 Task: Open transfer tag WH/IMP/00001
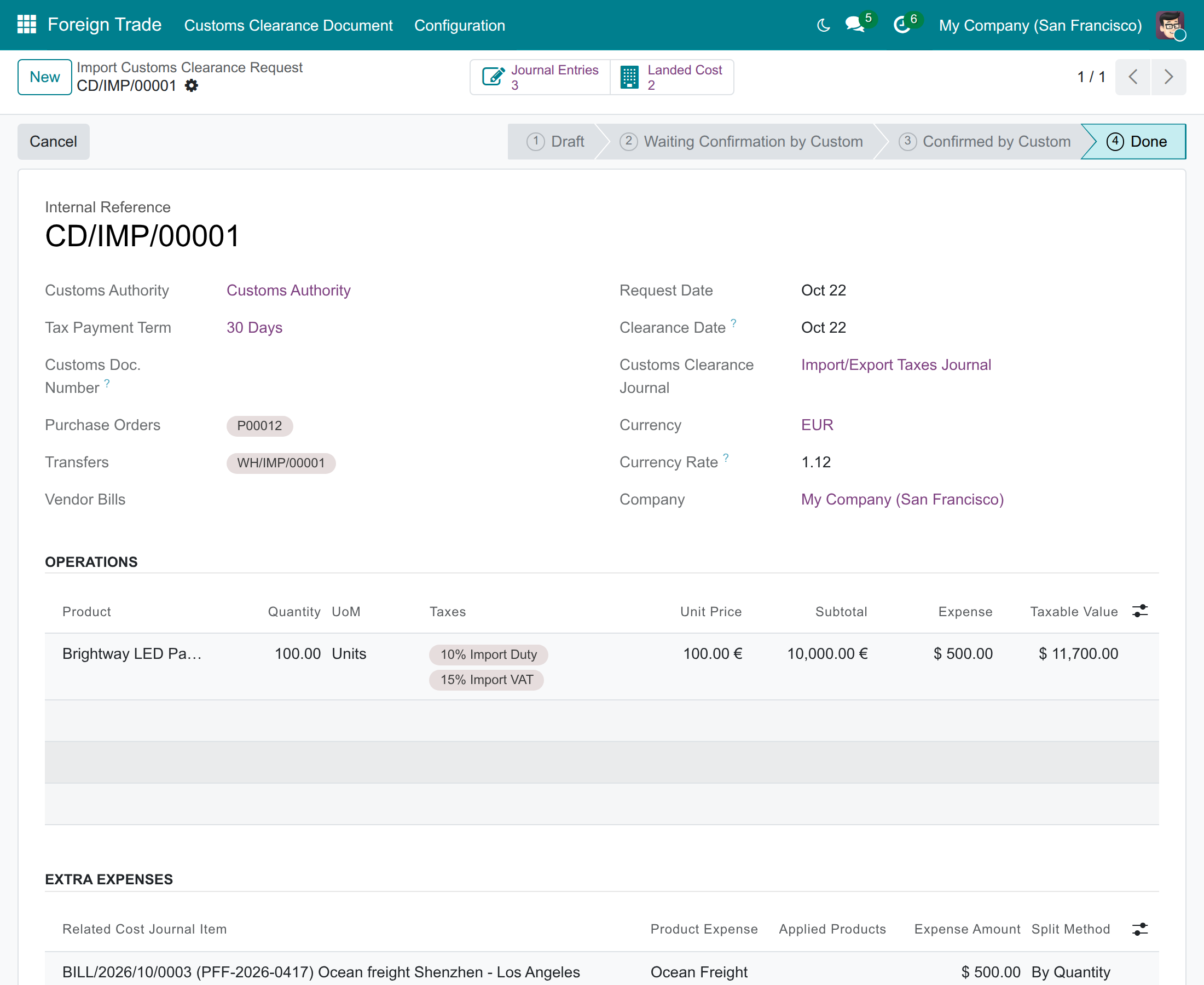(x=281, y=463)
